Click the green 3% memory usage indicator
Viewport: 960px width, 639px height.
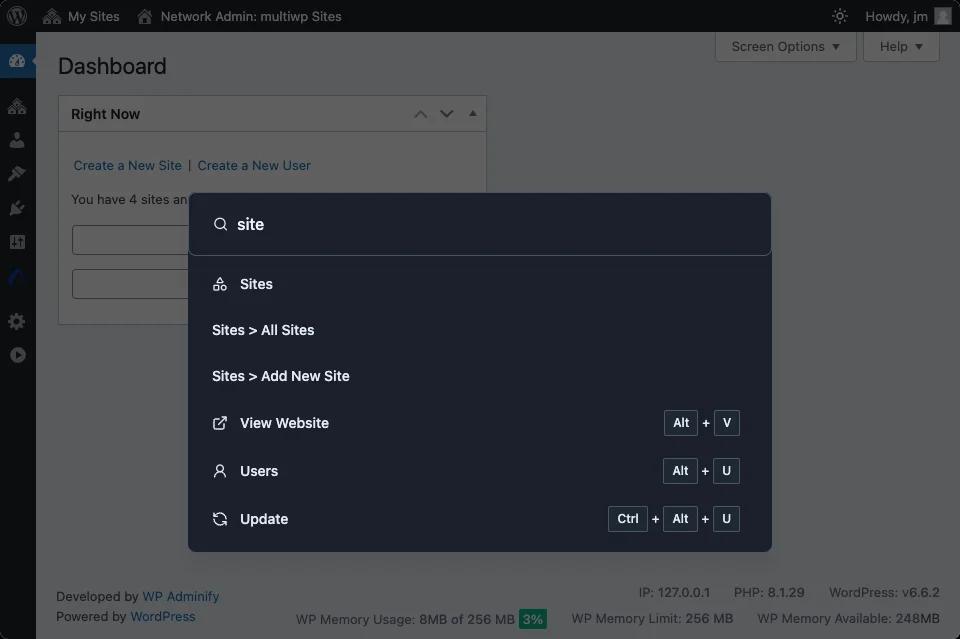pyautogui.click(x=532, y=619)
